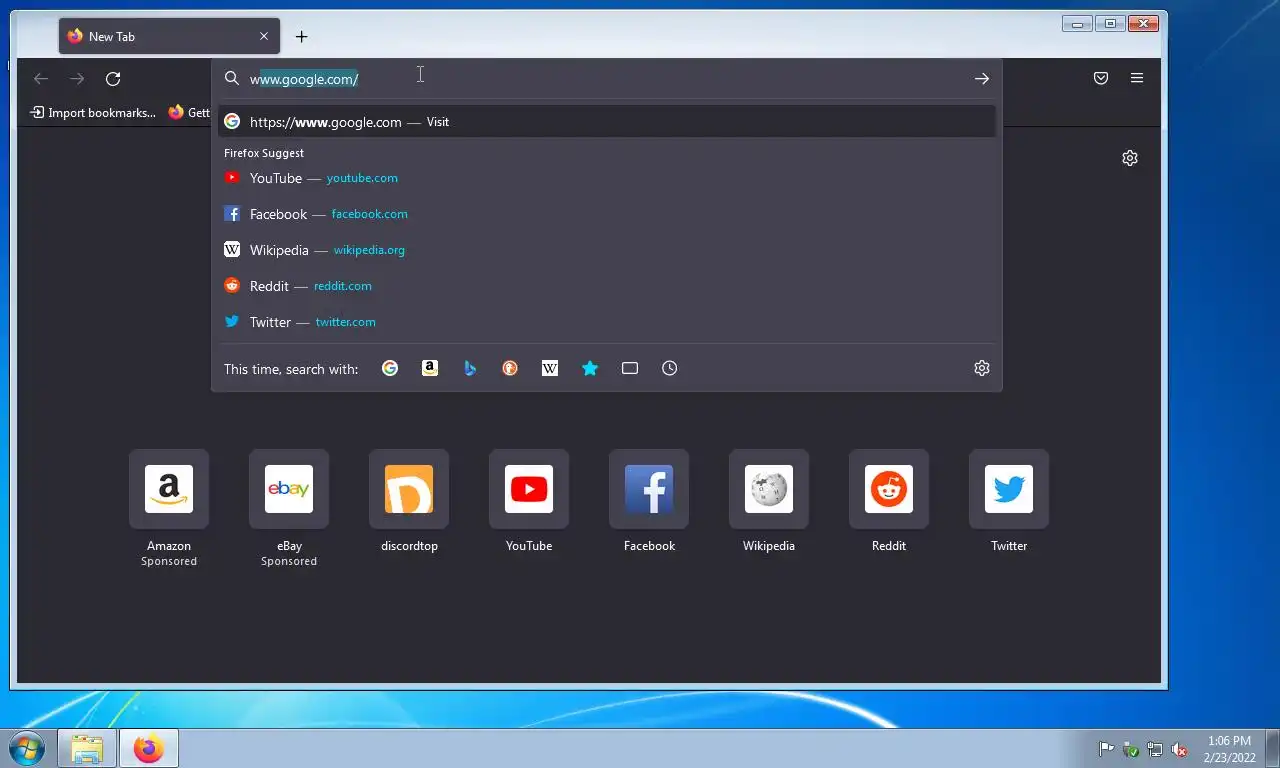Select the YouTube youtube.com suggestion
1280x768 pixels.
[607, 178]
